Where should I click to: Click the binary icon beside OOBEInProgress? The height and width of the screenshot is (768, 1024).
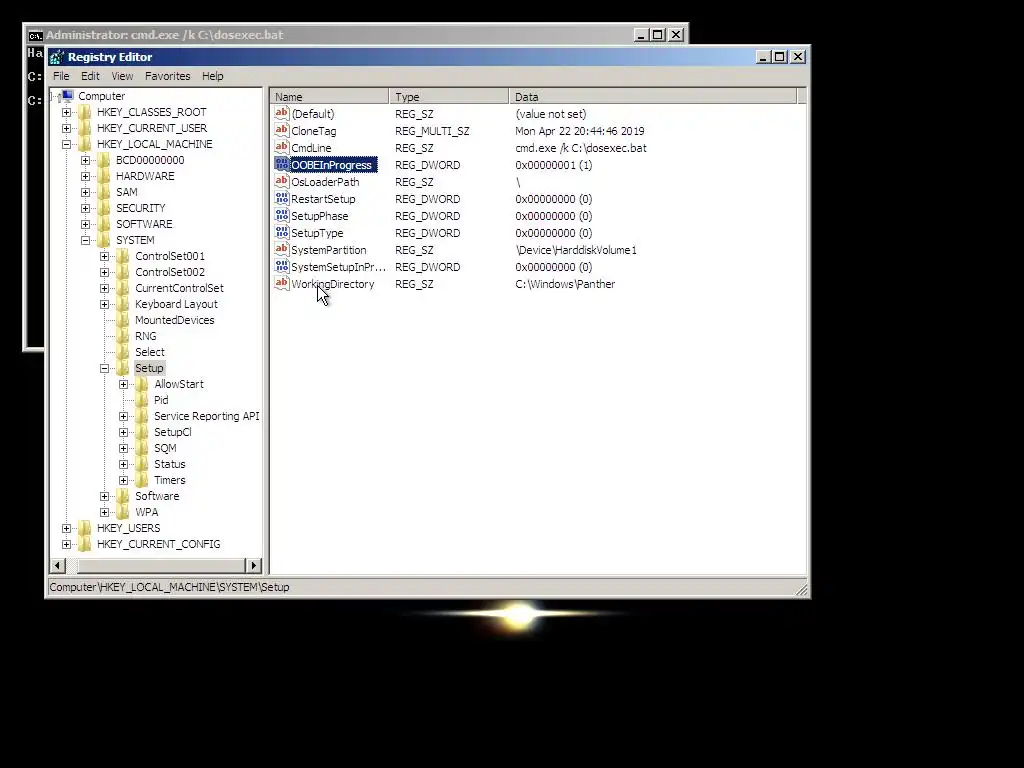[281, 165]
